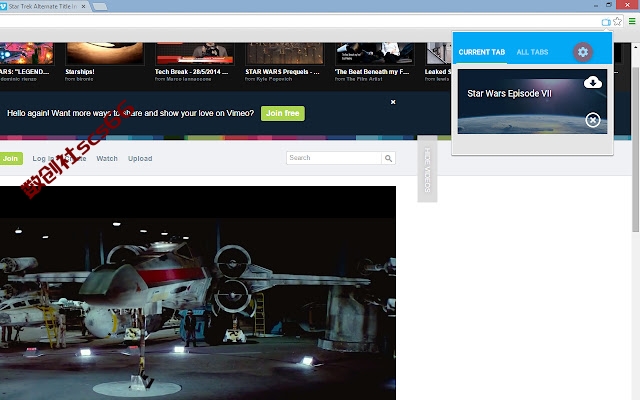Open the Log In link
Viewport: 640px width, 400px height.
pyautogui.click(x=43, y=158)
